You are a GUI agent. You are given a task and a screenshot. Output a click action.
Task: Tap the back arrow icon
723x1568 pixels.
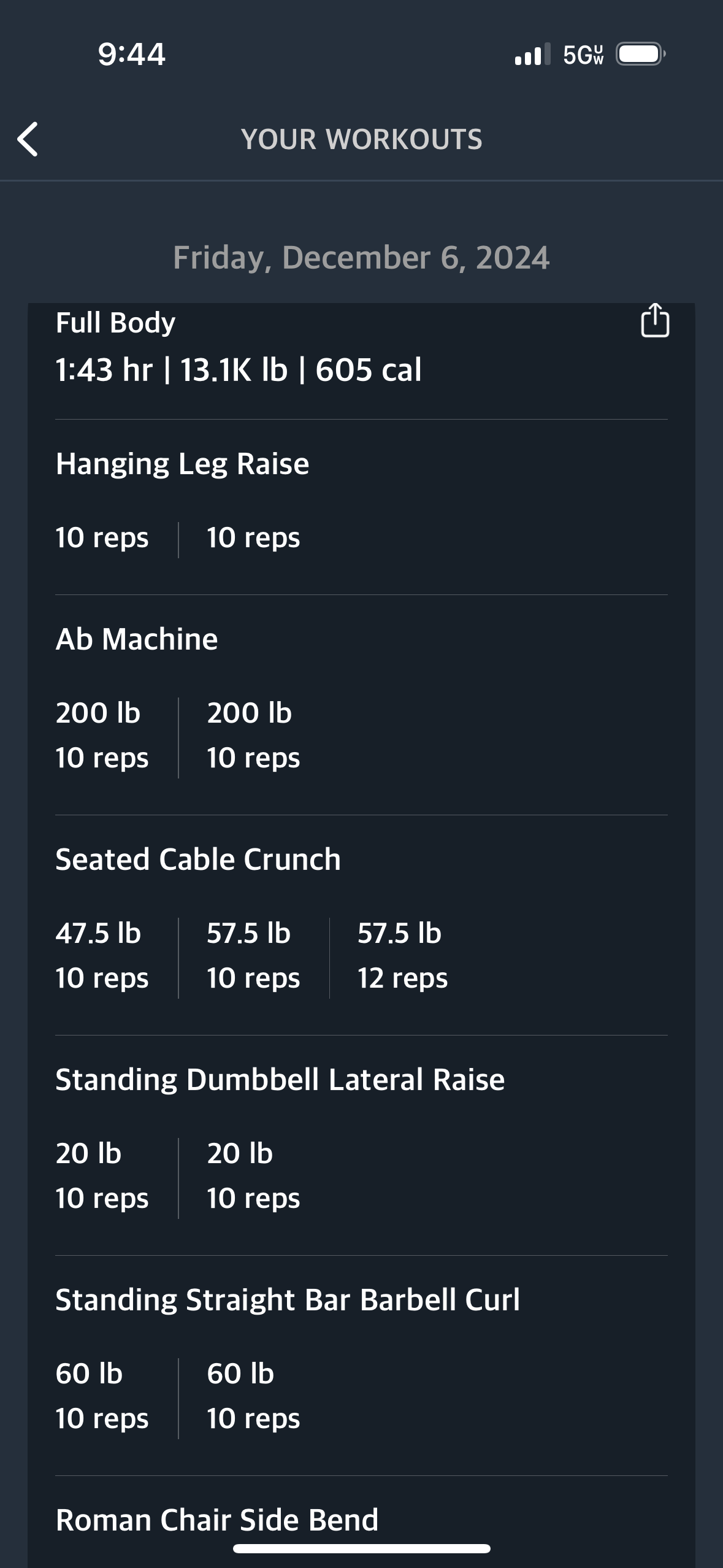click(x=28, y=139)
